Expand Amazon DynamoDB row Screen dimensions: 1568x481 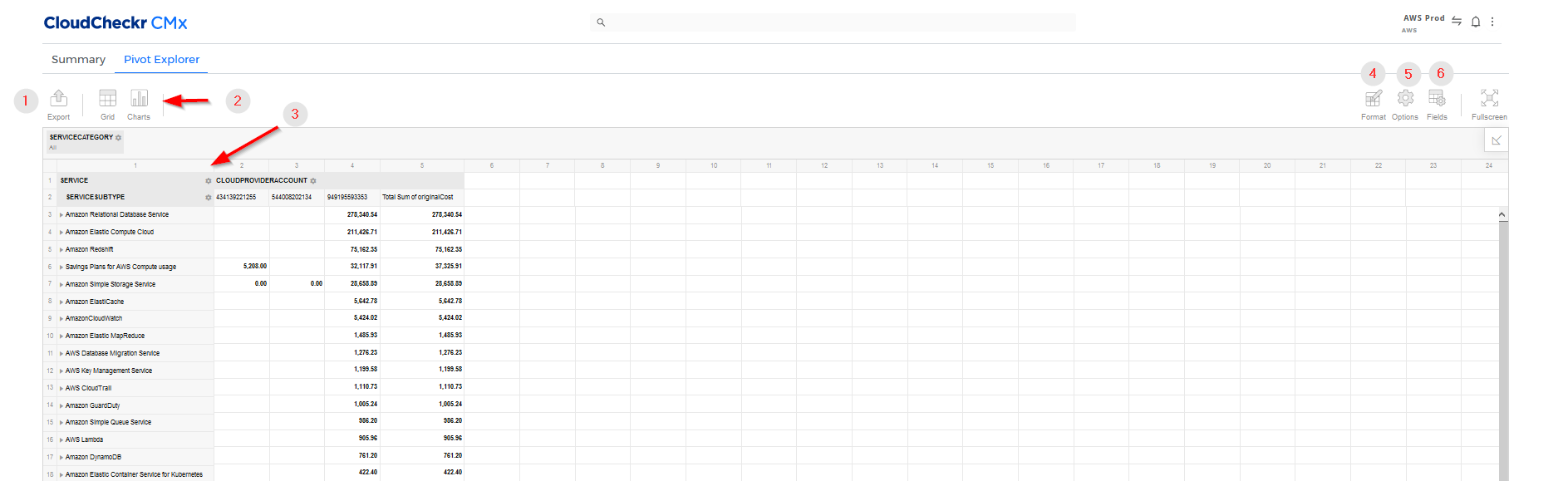point(61,457)
